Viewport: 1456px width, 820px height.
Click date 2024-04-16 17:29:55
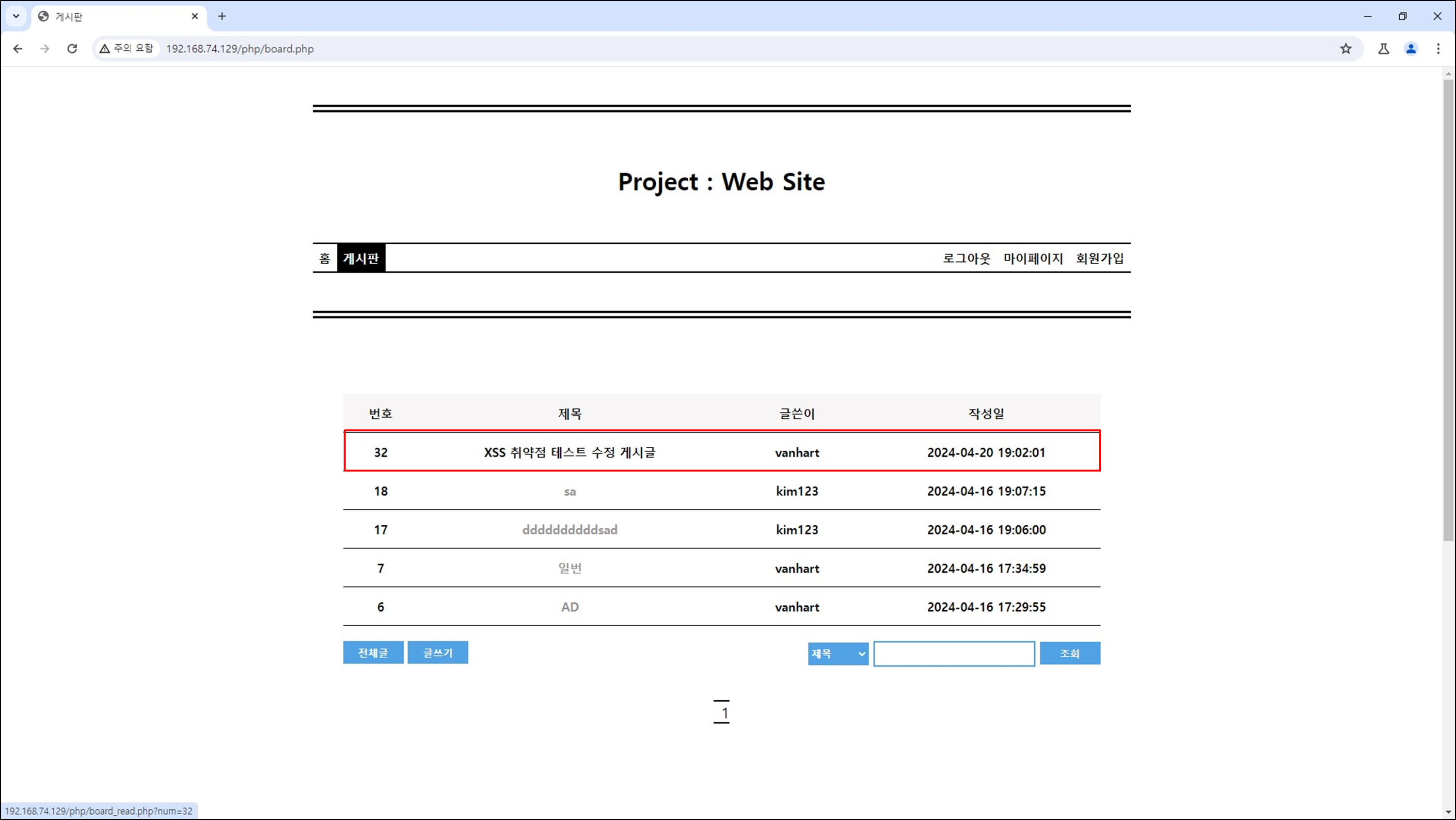coord(986,607)
